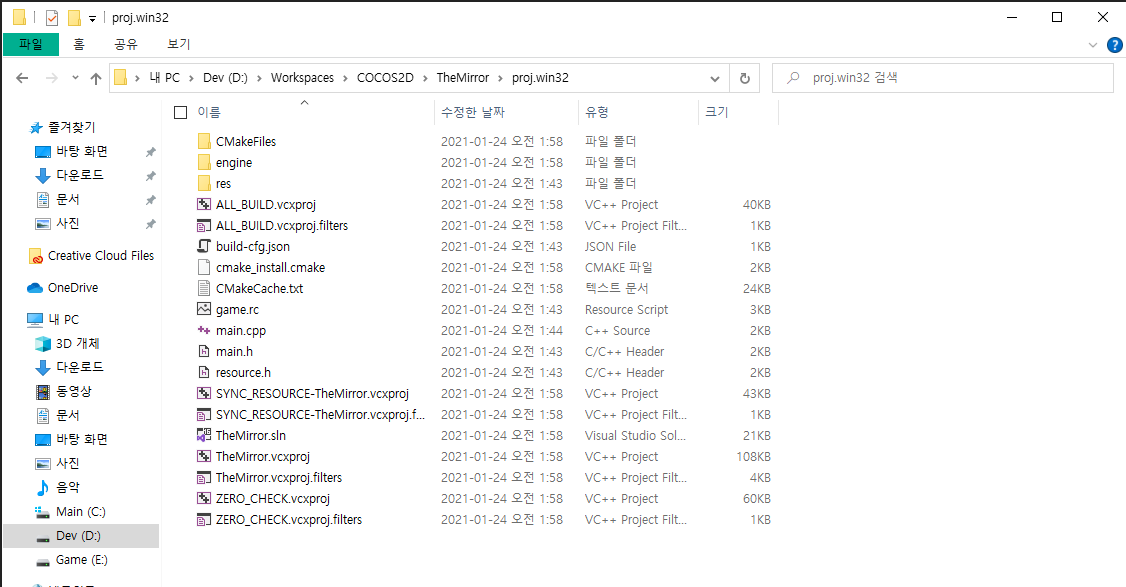Select TheMirror.sln Visual Studio solution icon
Screen dimensions: 1126x587
(204, 435)
